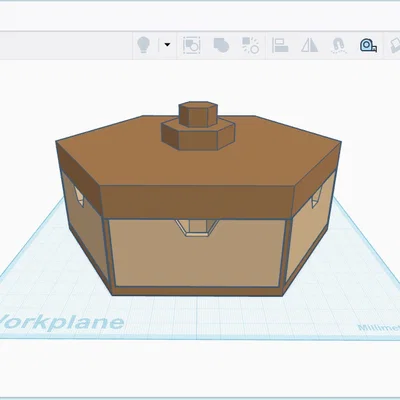Select the light tan front panel of box
The height and width of the screenshot is (400, 400).
pos(197,253)
